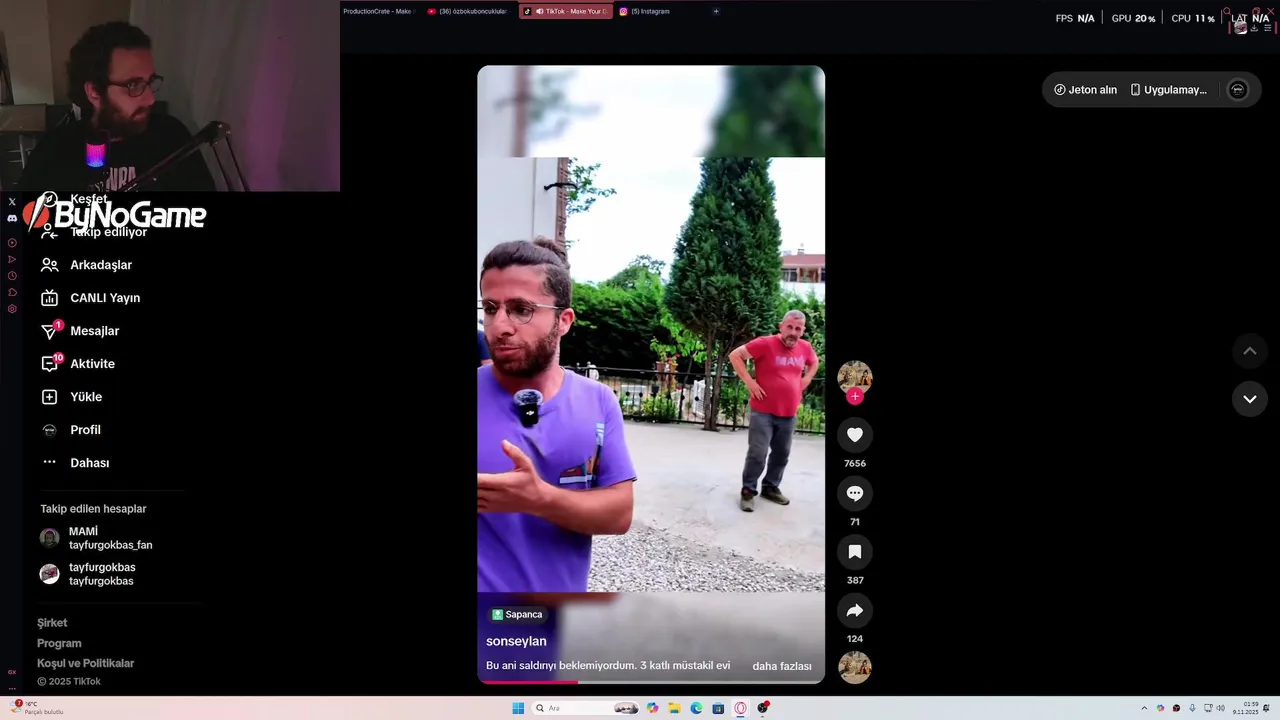
Task: Click the Aktivite chat bubble icon
Action: pos(49,364)
